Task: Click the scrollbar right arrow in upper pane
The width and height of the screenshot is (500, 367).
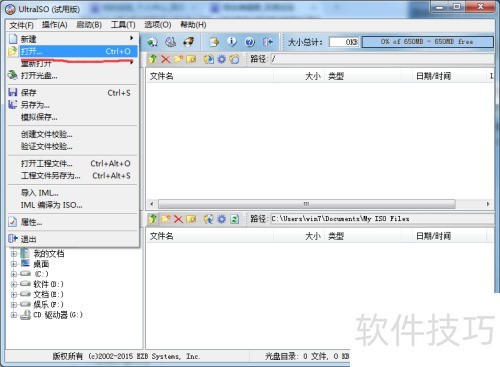Action: pos(488,204)
